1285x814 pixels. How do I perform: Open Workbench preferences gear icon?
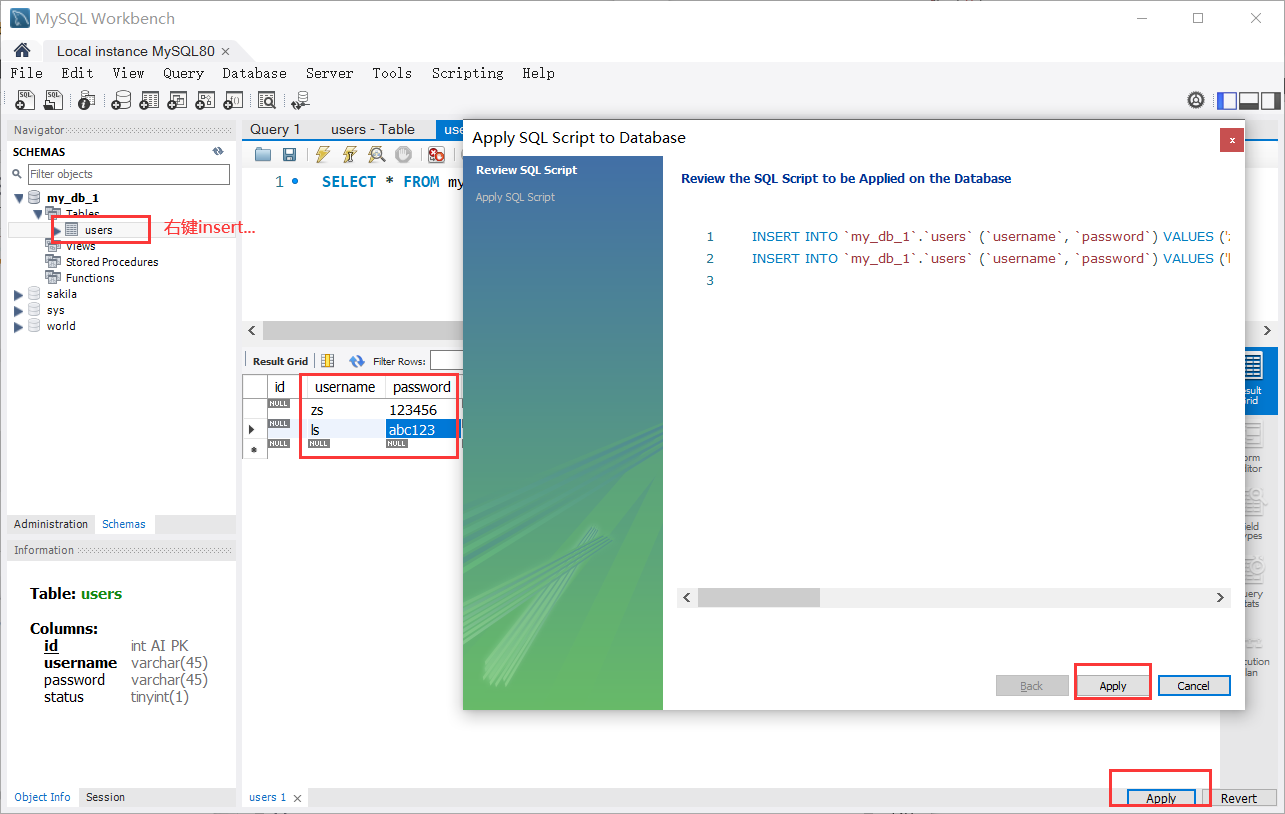pyautogui.click(x=1196, y=100)
